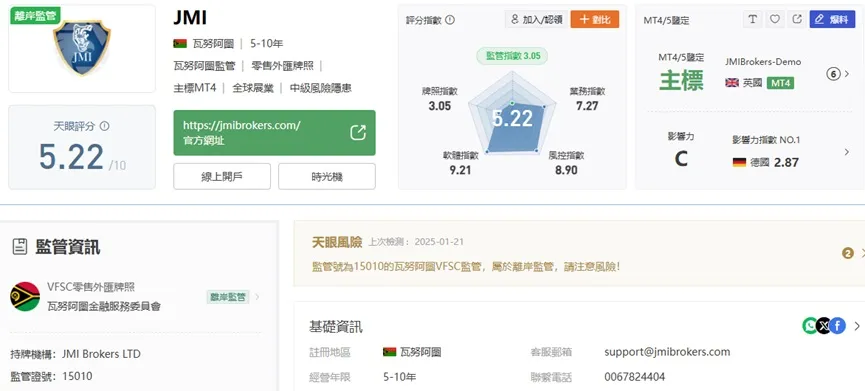Image resolution: width=865 pixels, height=391 pixels.
Task: Click the radar chart score 5.22
Action: click(512, 118)
